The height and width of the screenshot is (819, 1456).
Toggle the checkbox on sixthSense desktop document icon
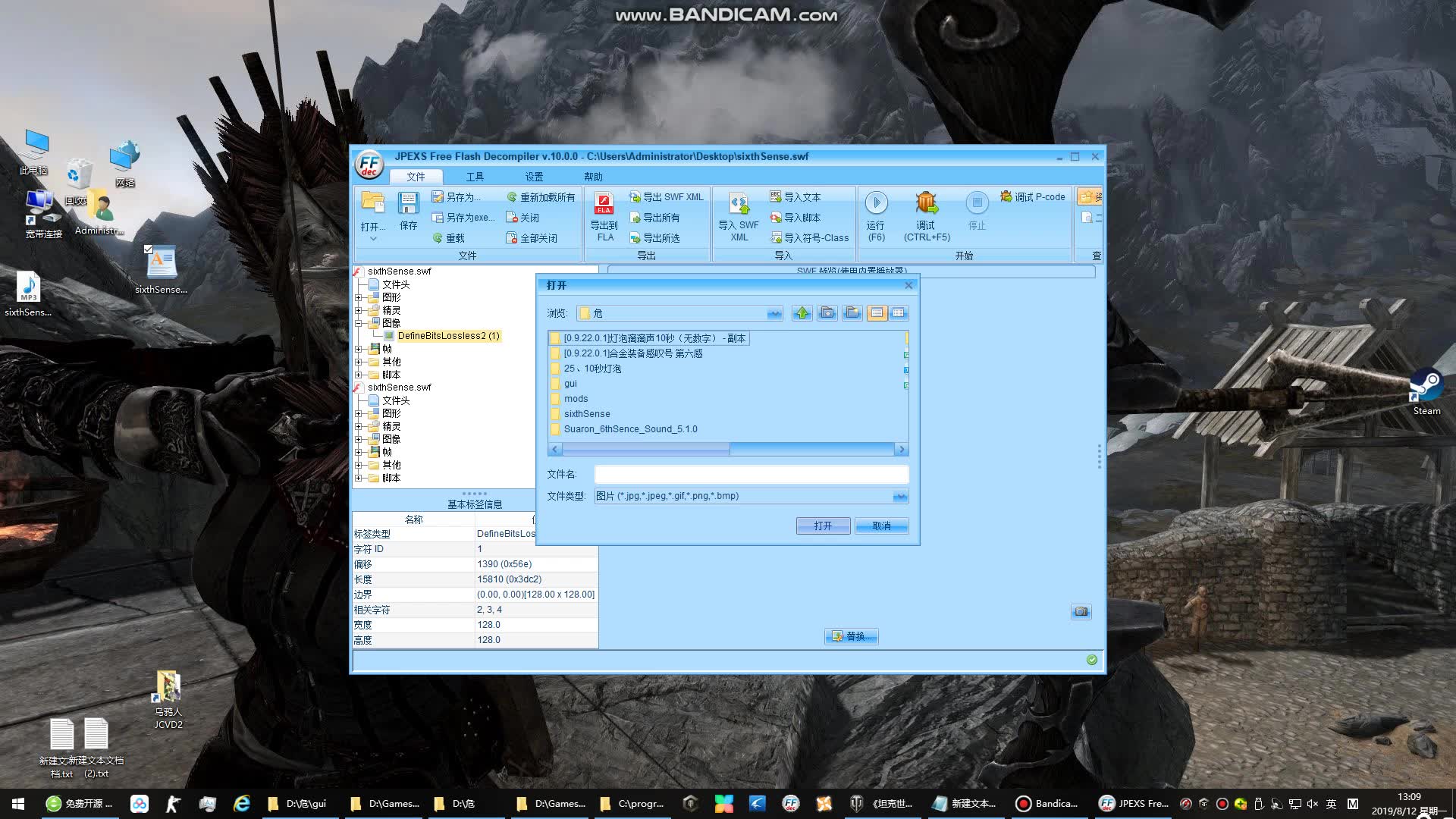[149, 249]
